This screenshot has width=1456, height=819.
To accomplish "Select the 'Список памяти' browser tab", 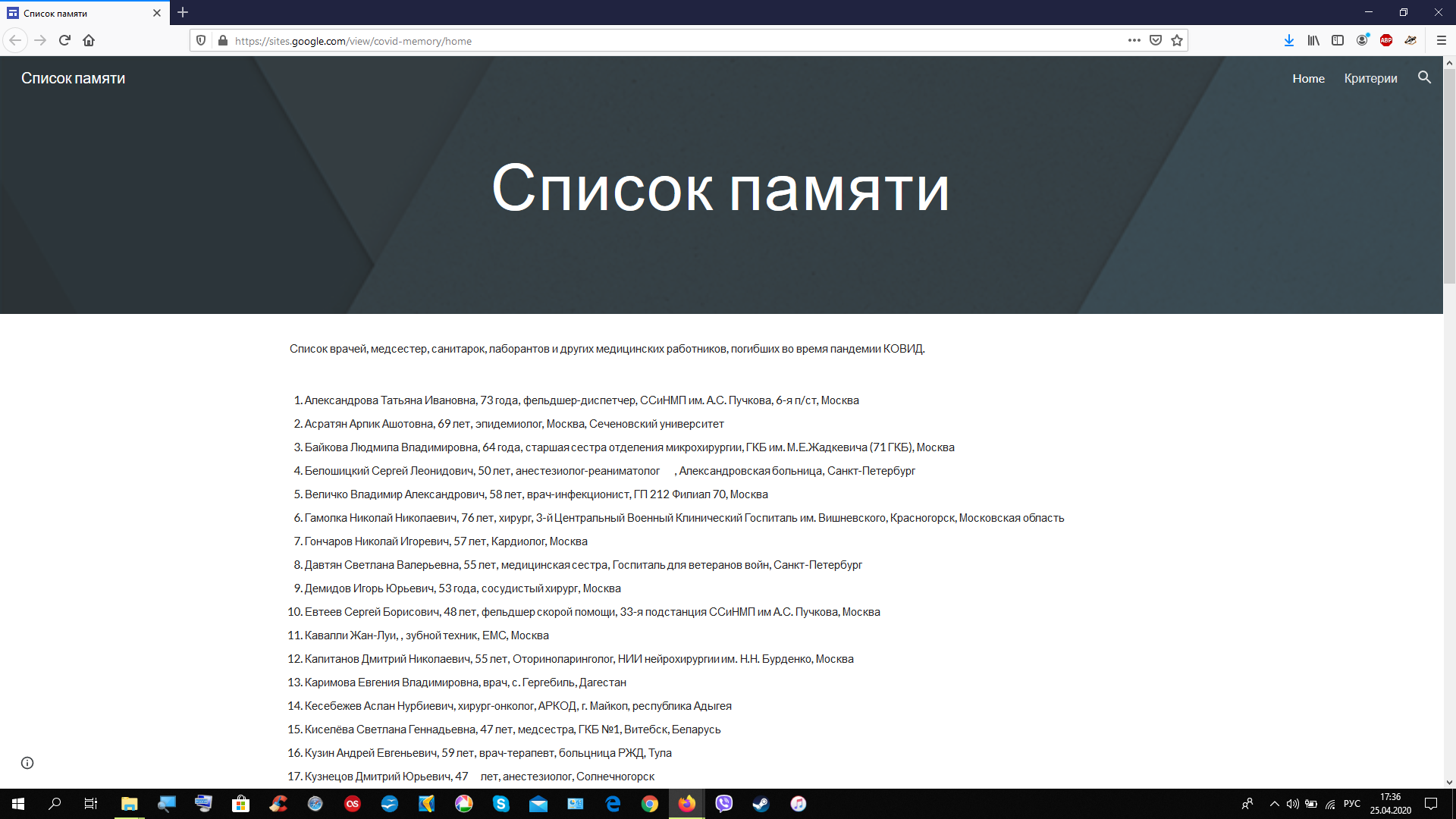I will click(x=85, y=13).
